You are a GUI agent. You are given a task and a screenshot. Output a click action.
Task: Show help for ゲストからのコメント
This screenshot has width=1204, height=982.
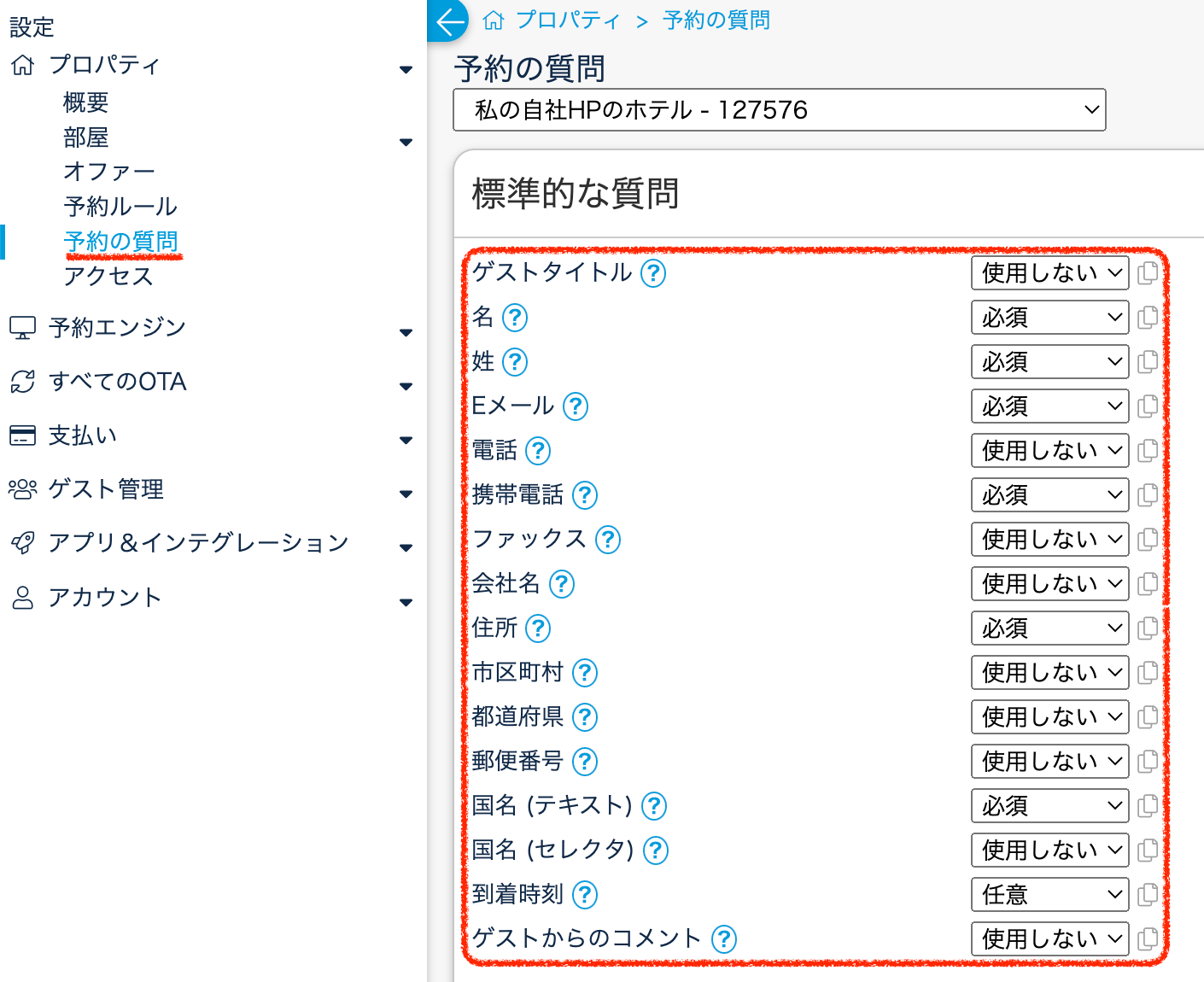click(724, 939)
